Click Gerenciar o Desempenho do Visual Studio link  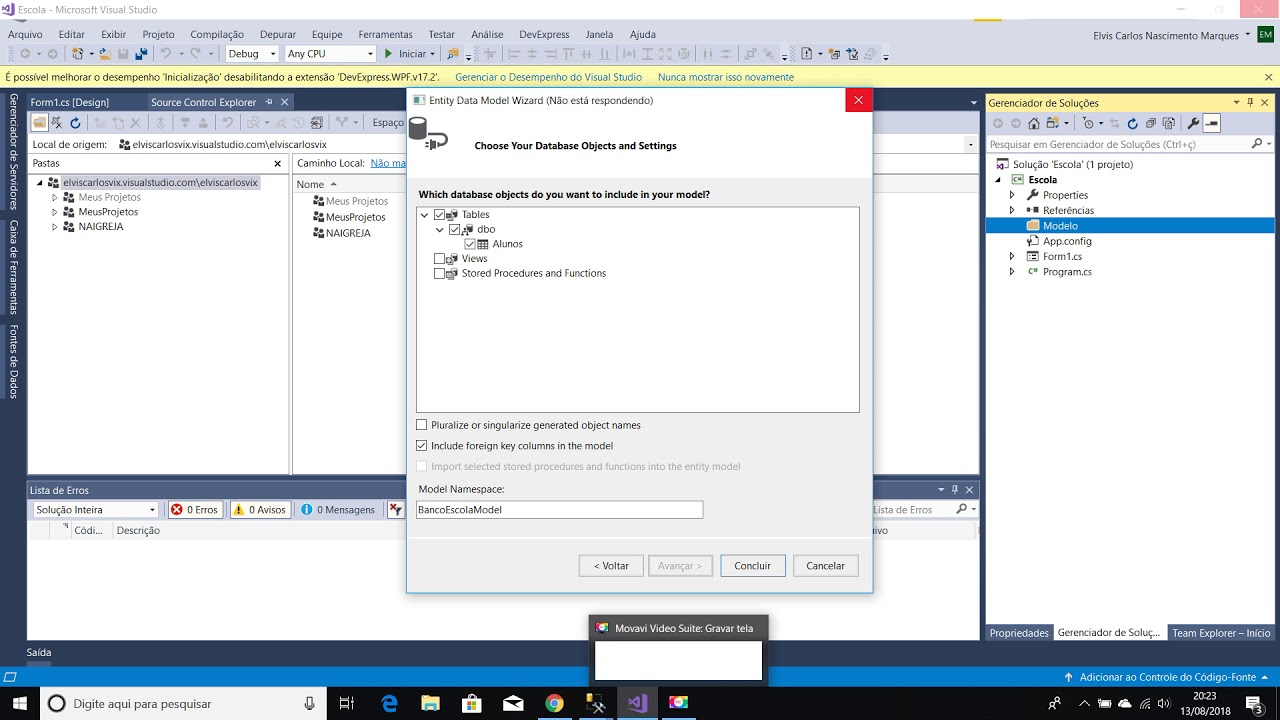tap(548, 77)
